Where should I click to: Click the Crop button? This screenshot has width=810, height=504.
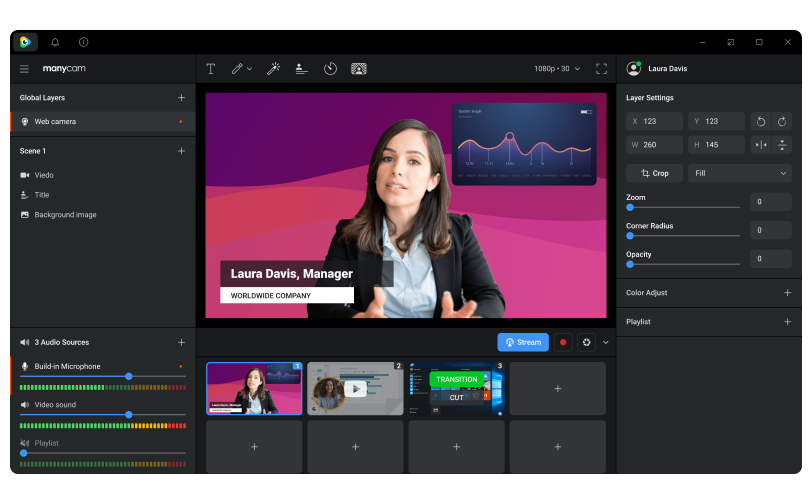pos(655,173)
